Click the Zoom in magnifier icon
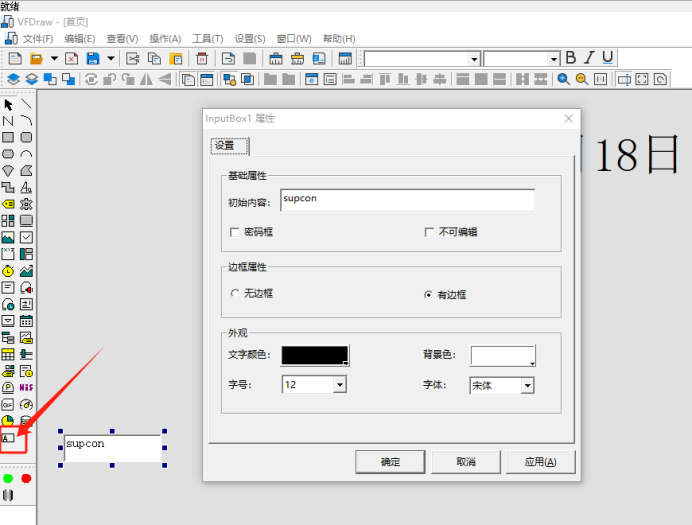Viewport: 692px width, 525px height. pyautogui.click(x=563, y=79)
